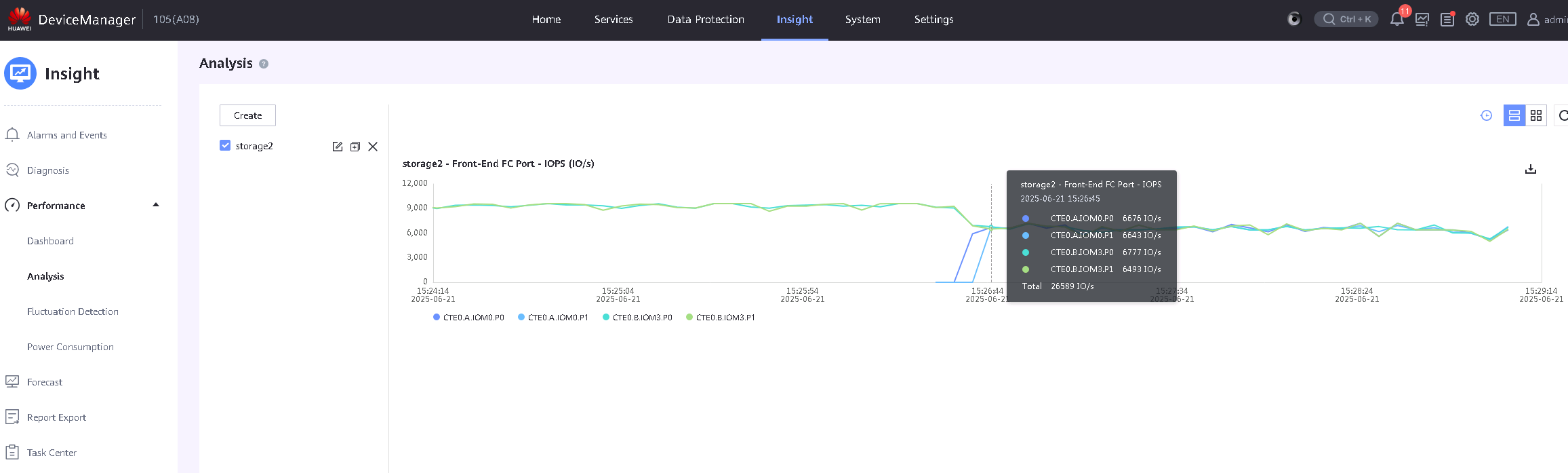Click the round assistant orb icon
This screenshot has width=1568, height=473.
[x=1294, y=19]
